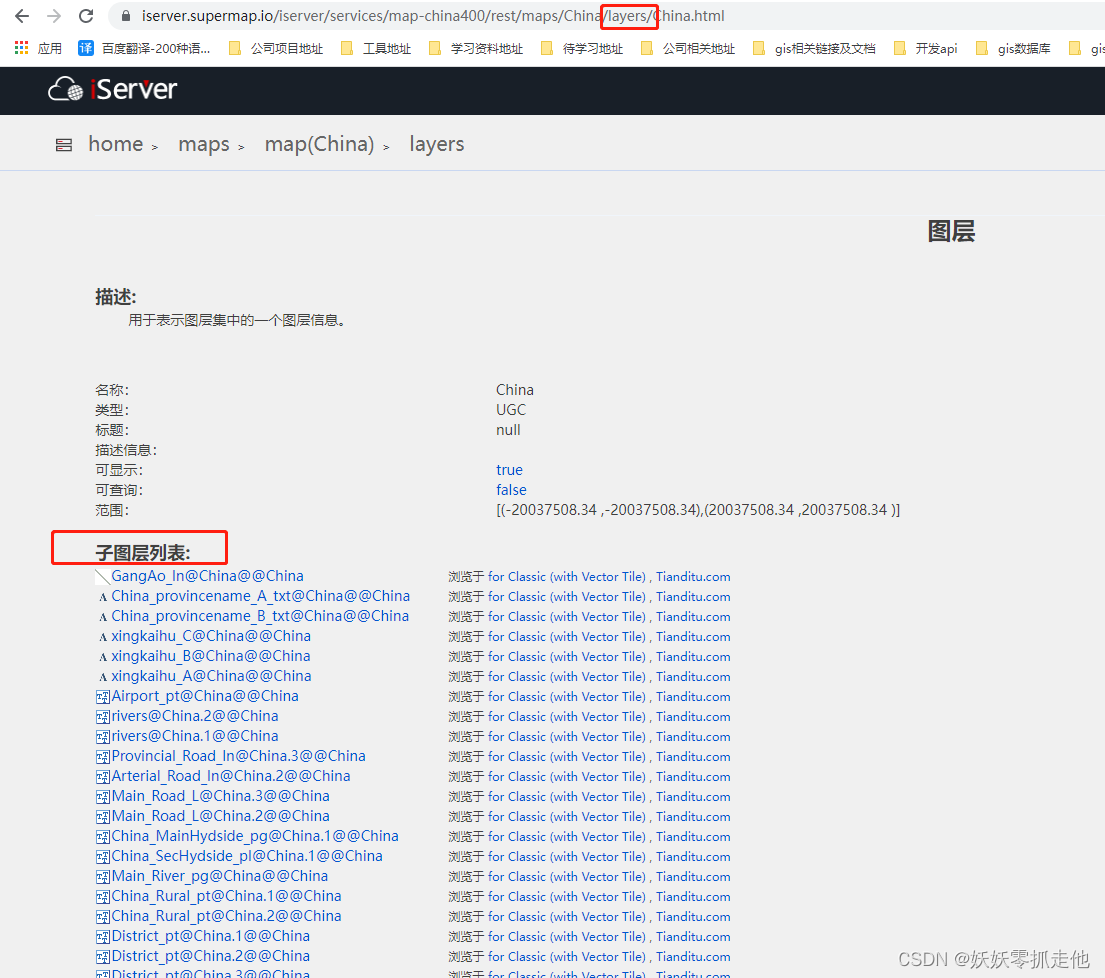Image resolution: width=1105 pixels, height=978 pixels.
Task: Click the address bar URL
Action: (x=433, y=16)
